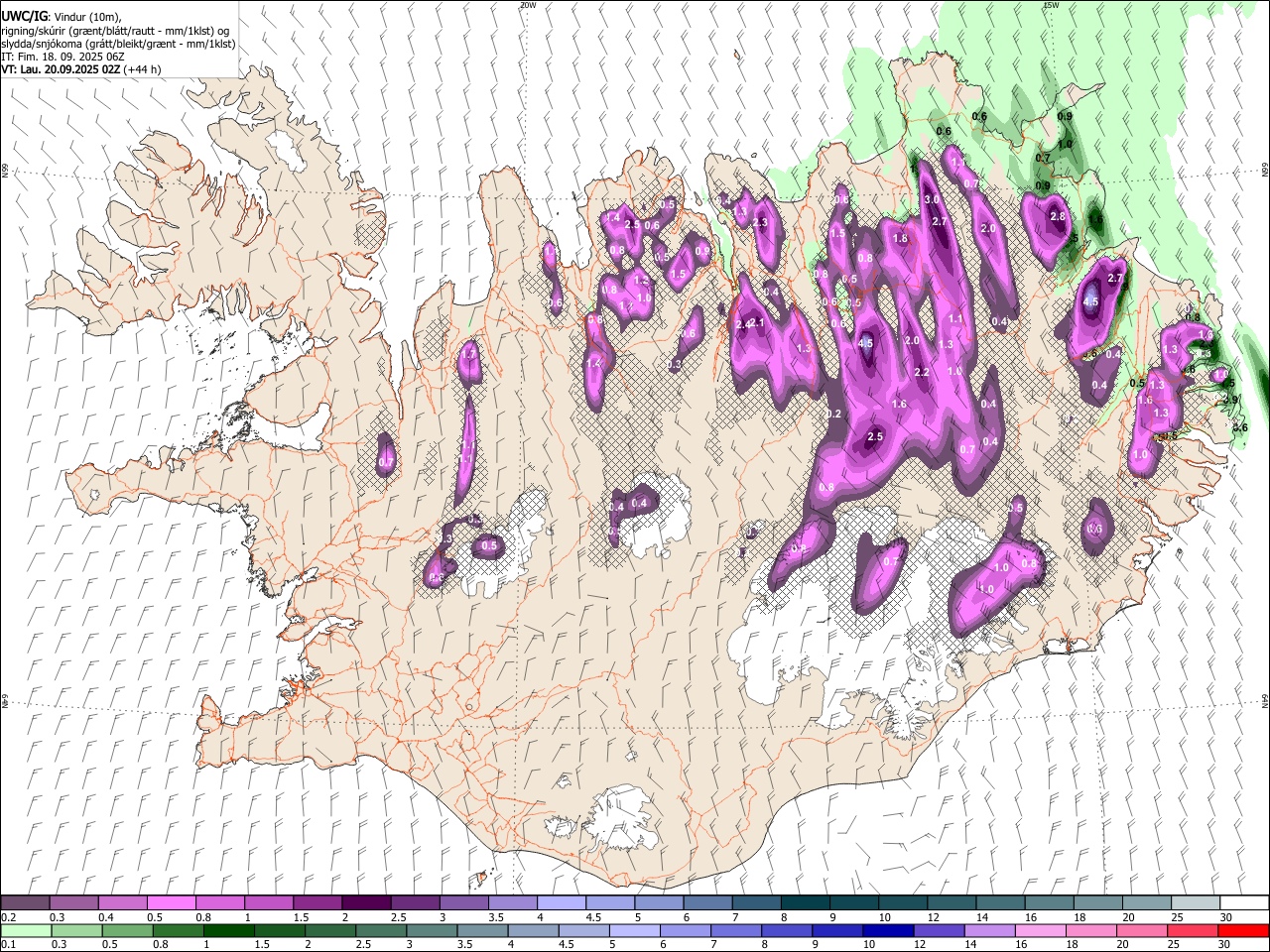Pick the light lavender upper swatch labeled 4

pyautogui.click(x=561, y=903)
